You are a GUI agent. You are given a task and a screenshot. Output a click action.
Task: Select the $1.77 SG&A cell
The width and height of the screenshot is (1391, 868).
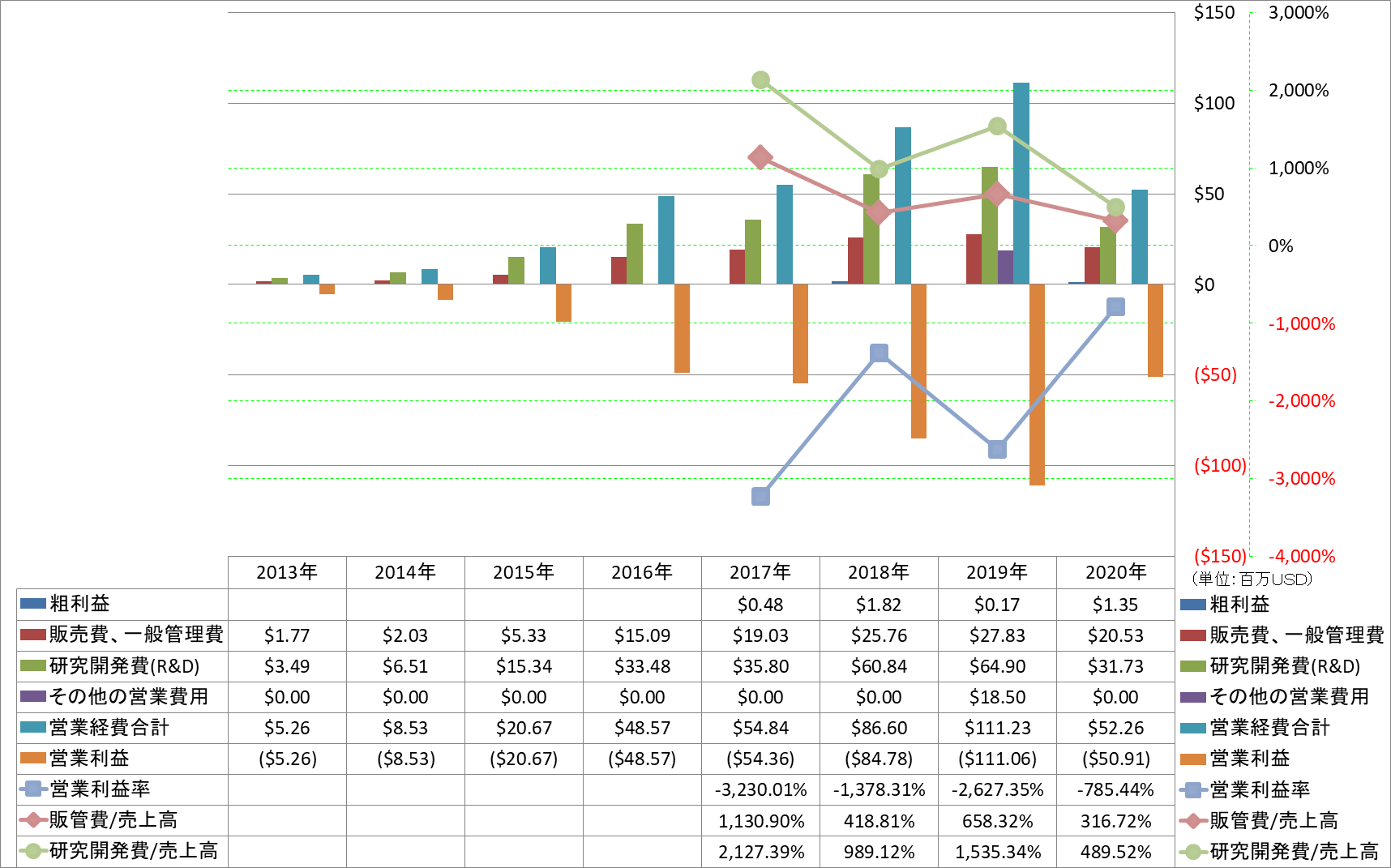(287, 635)
